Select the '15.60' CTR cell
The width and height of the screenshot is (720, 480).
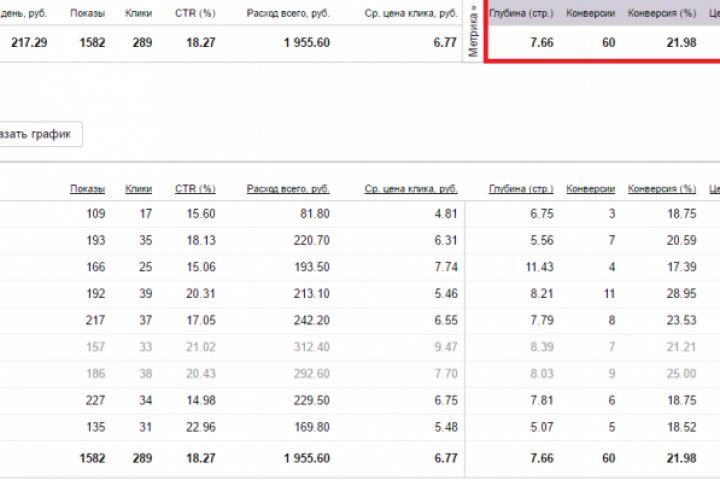coord(201,214)
